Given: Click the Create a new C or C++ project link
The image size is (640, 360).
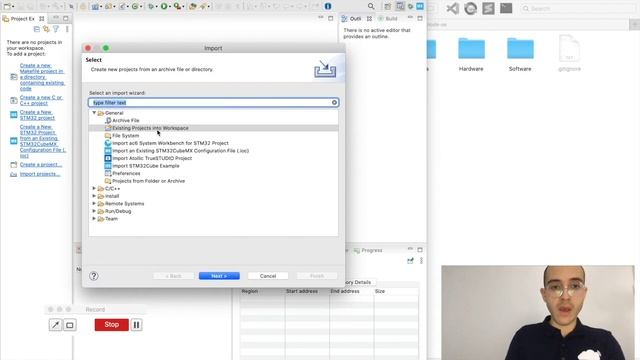Looking at the screenshot, I should click(41, 100).
